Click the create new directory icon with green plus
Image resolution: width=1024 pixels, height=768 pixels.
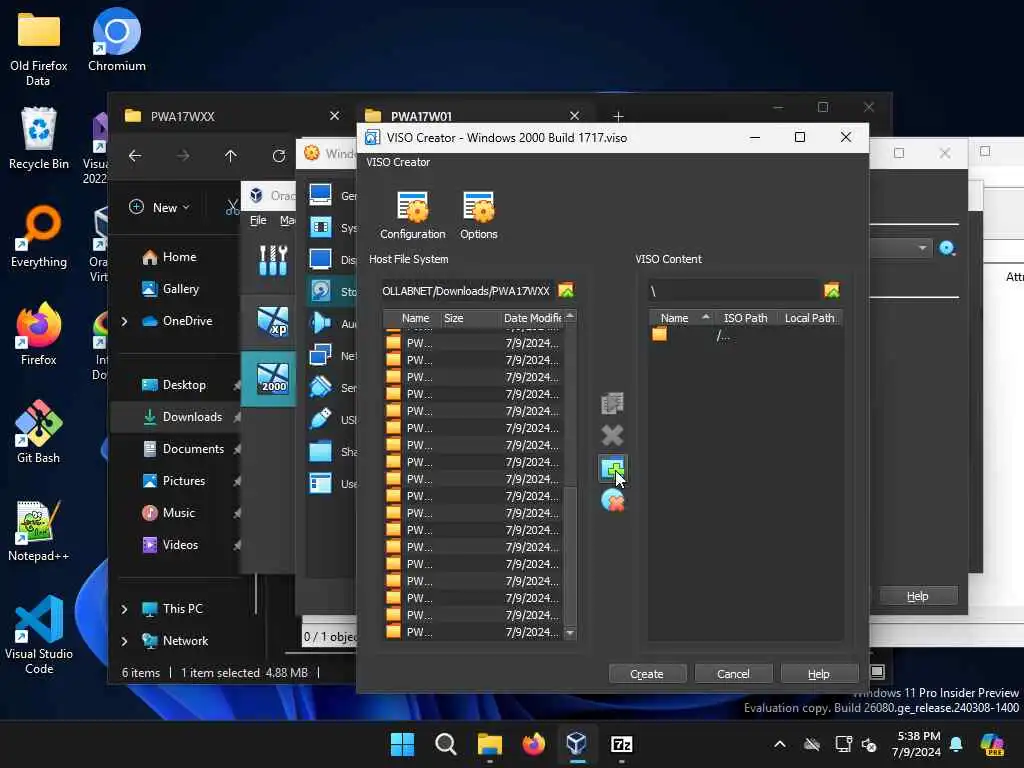click(612, 468)
